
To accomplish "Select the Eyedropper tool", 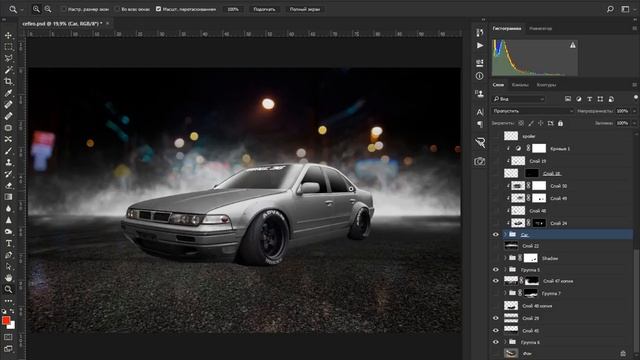I will 8,93.
